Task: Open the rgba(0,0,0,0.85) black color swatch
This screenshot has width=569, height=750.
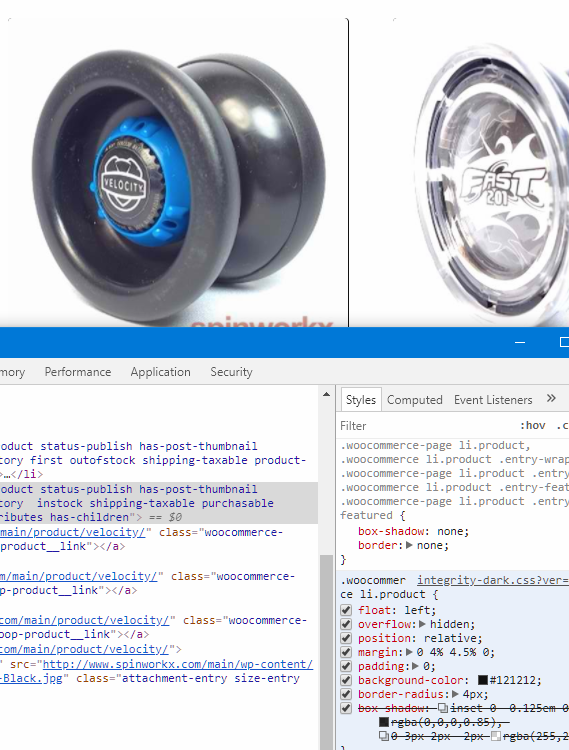Action: click(x=384, y=722)
